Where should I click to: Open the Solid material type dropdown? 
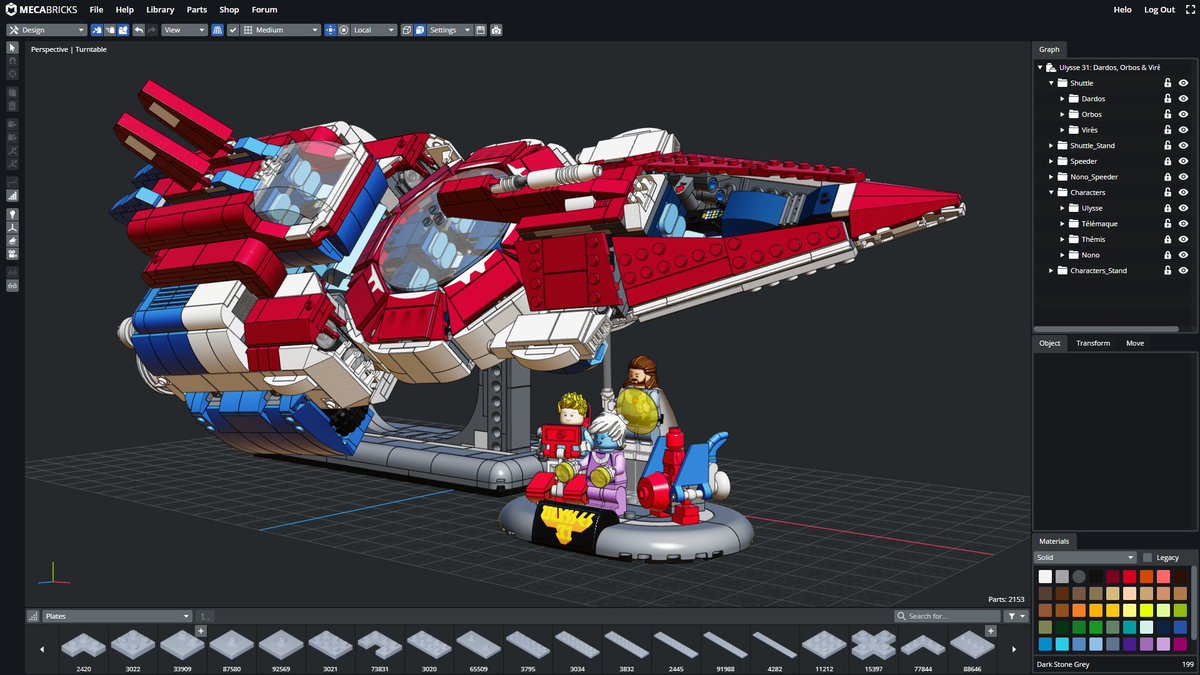click(1085, 557)
